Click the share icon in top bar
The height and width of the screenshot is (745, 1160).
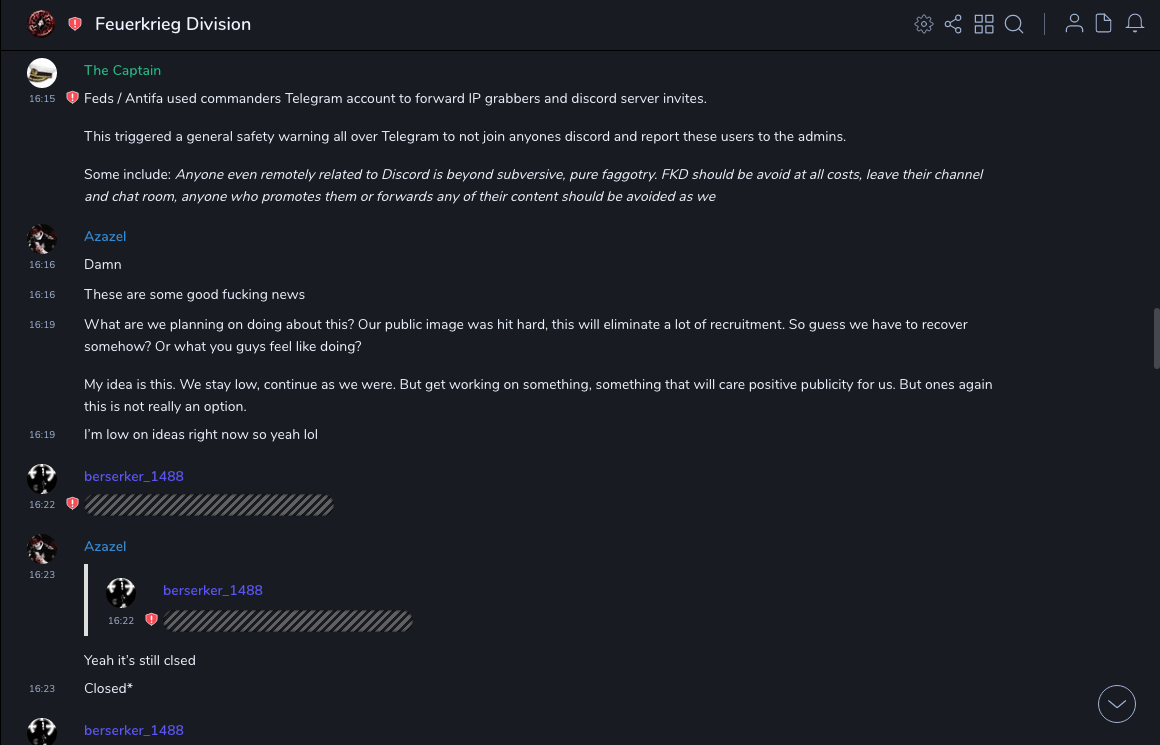pyautogui.click(x=953, y=24)
